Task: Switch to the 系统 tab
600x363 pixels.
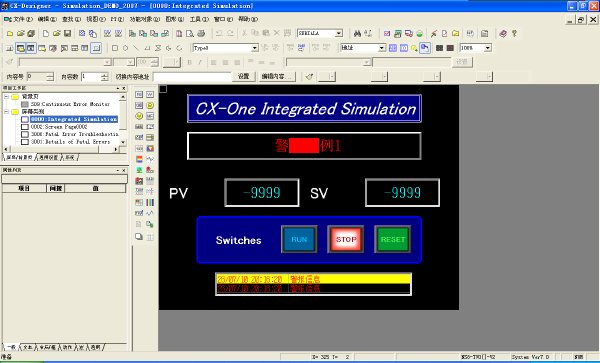Action: (70, 157)
